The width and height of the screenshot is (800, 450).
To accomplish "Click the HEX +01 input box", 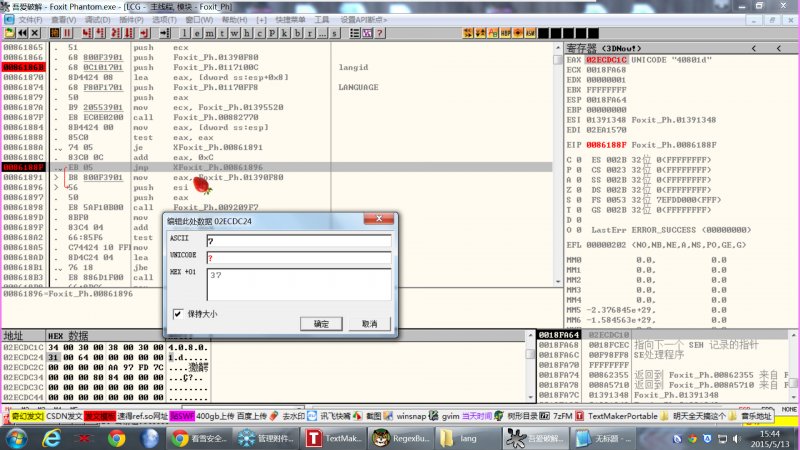I will coord(299,285).
